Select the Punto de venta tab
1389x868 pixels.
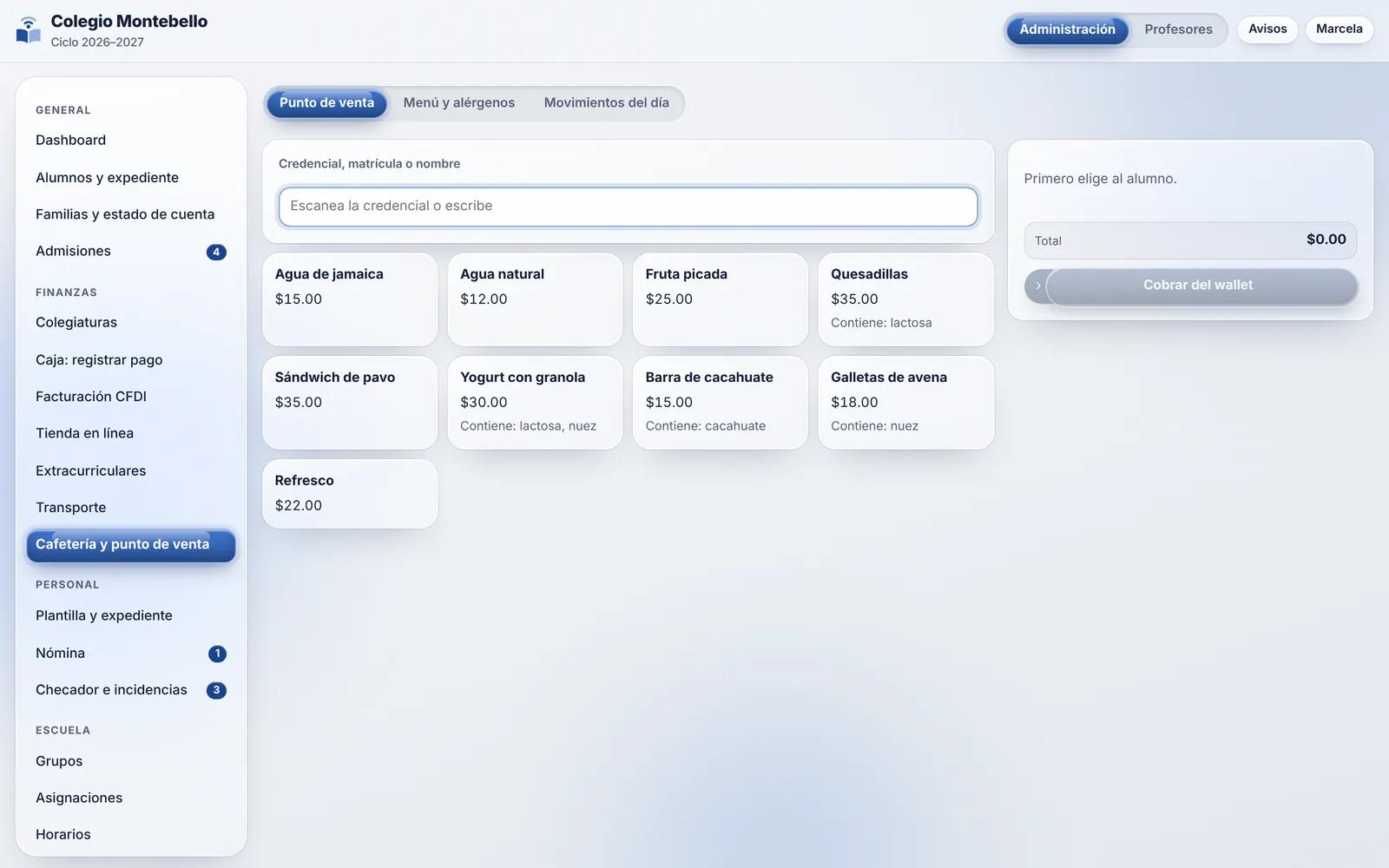coord(326,103)
